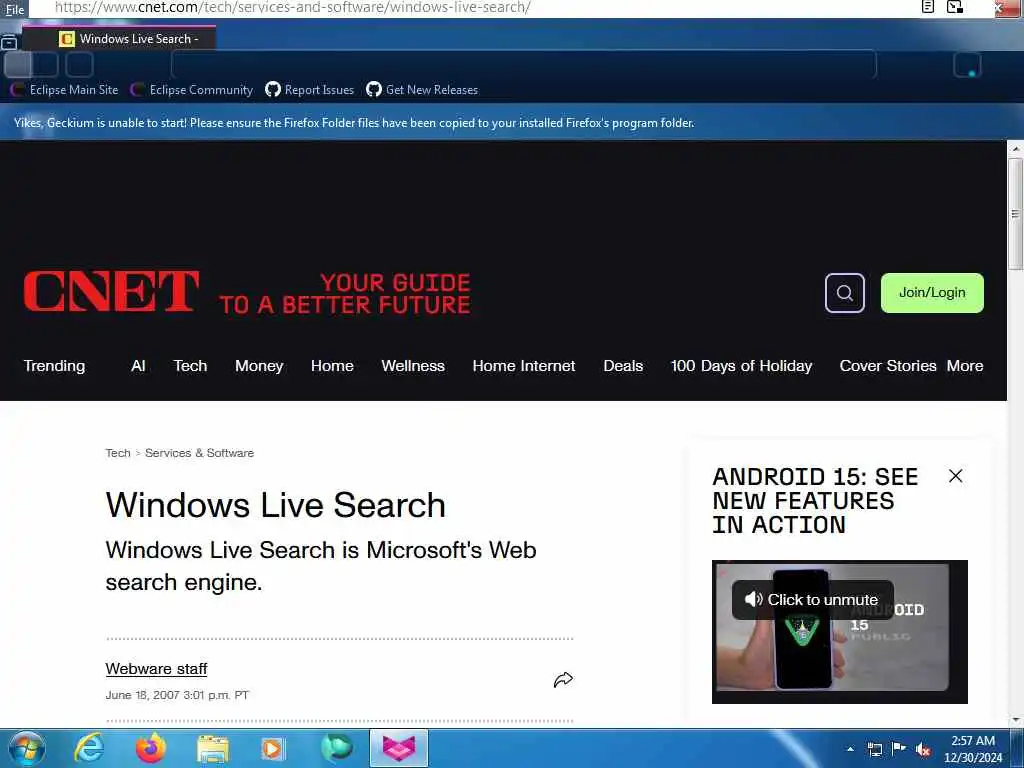Click the article share arrow icon
This screenshot has height=768, width=1024.
tap(563, 680)
